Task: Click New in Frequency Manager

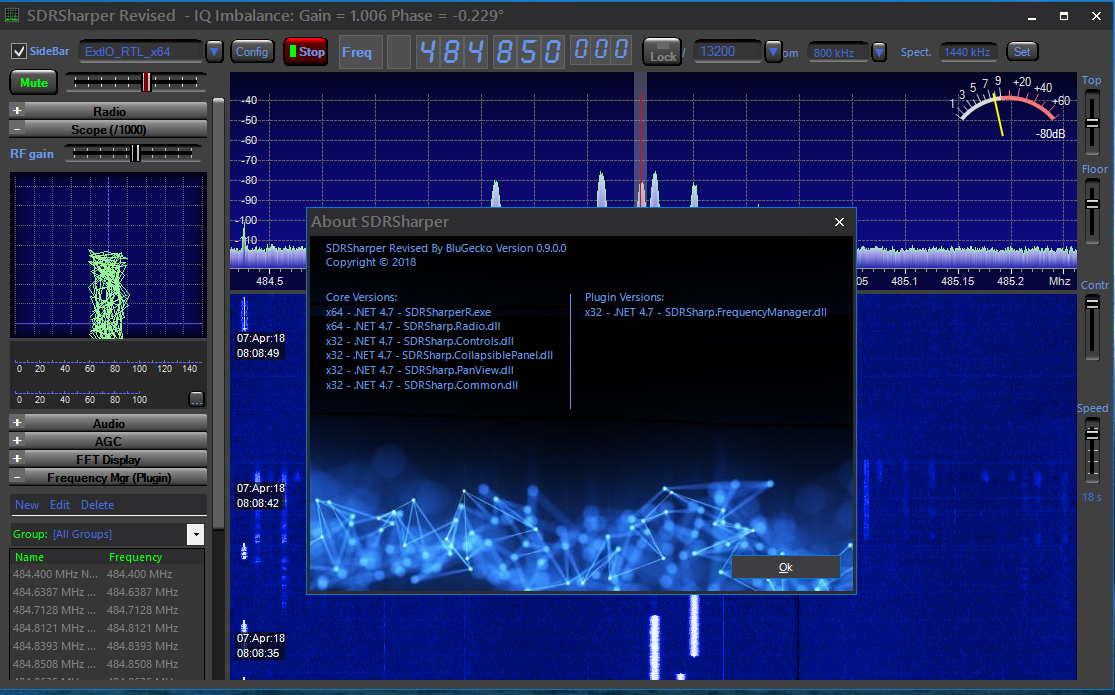Action: [x=27, y=505]
